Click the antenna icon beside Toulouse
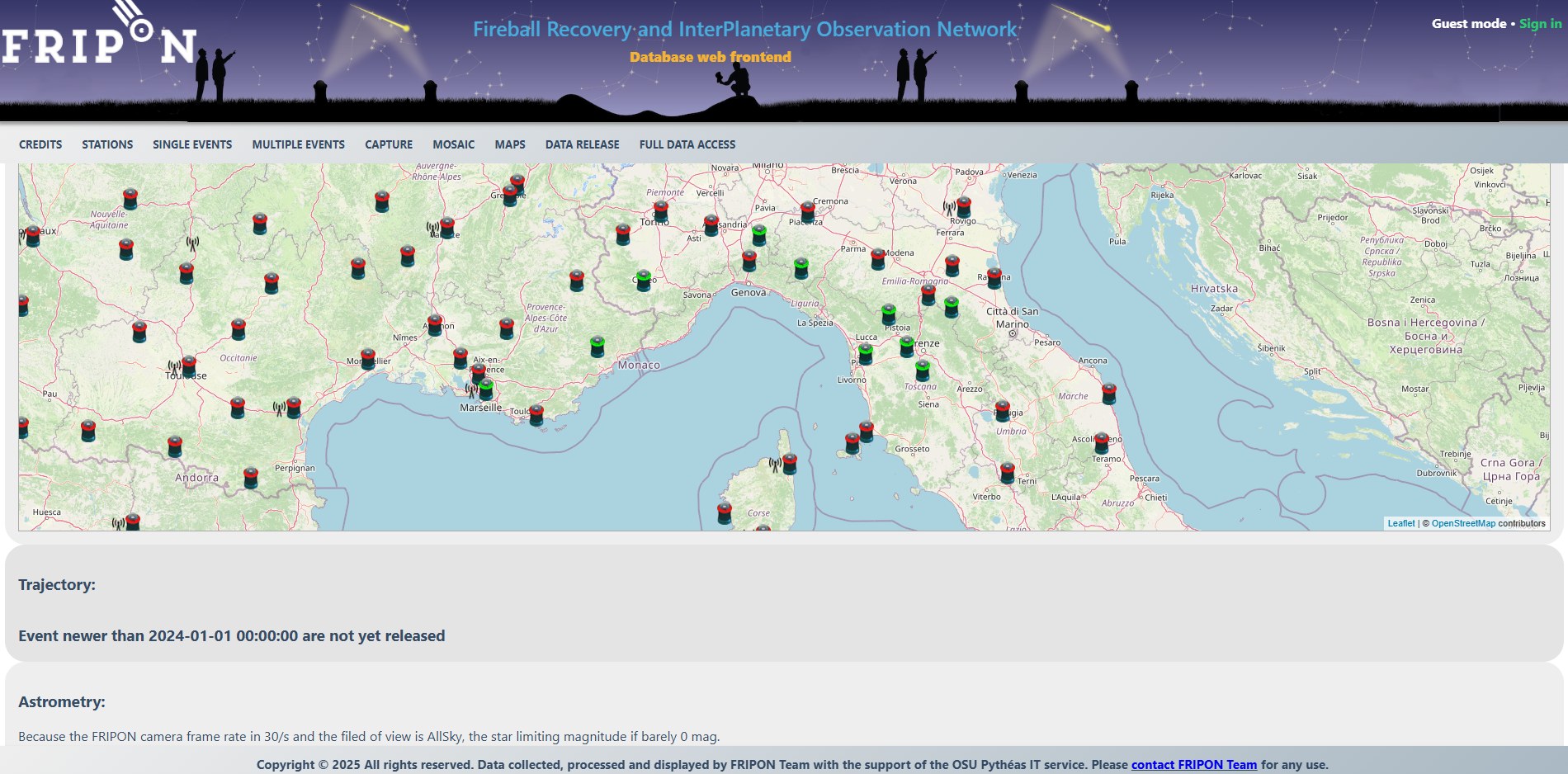 click(x=174, y=366)
